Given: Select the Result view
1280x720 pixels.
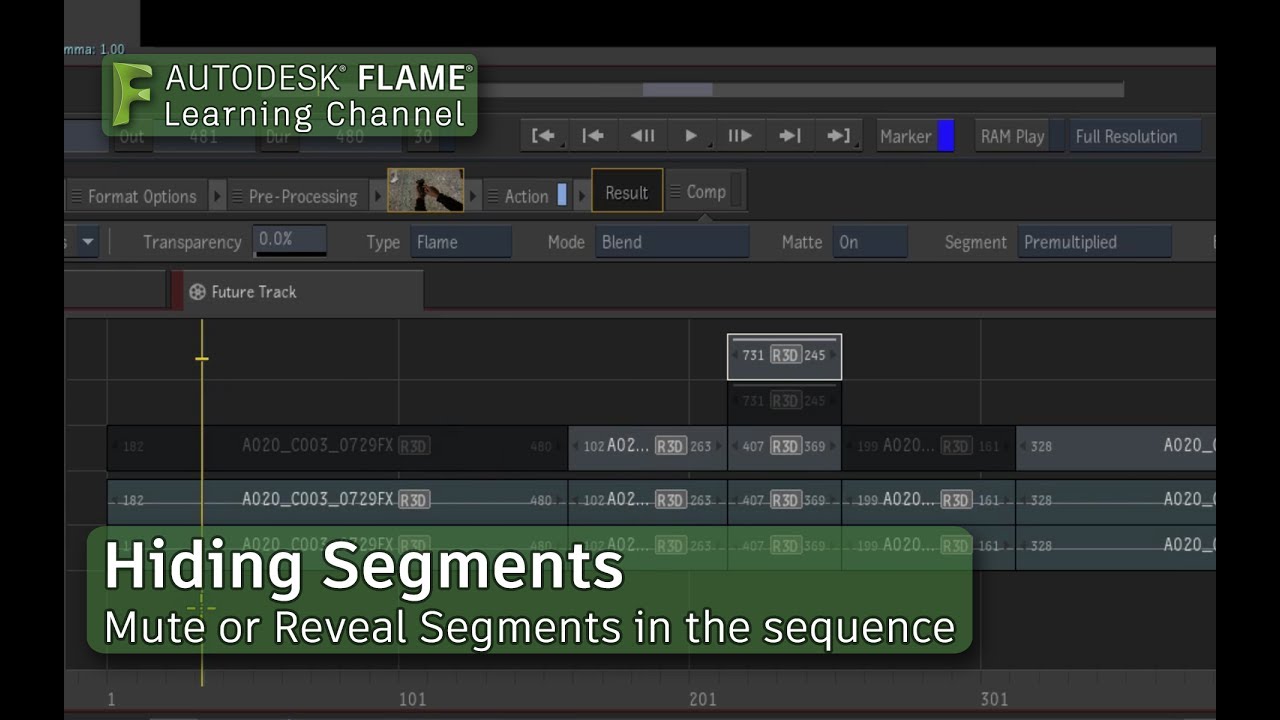Looking at the screenshot, I should point(627,191).
